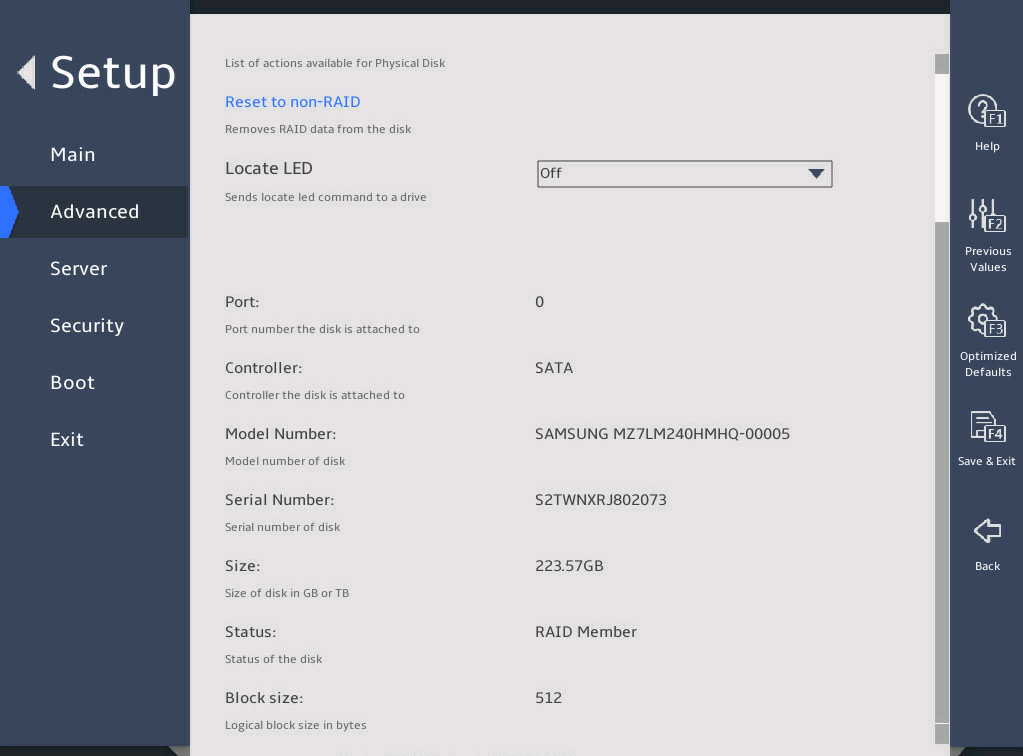Click the Port: label
Screen dimensions: 1023x756
pos(242,302)
